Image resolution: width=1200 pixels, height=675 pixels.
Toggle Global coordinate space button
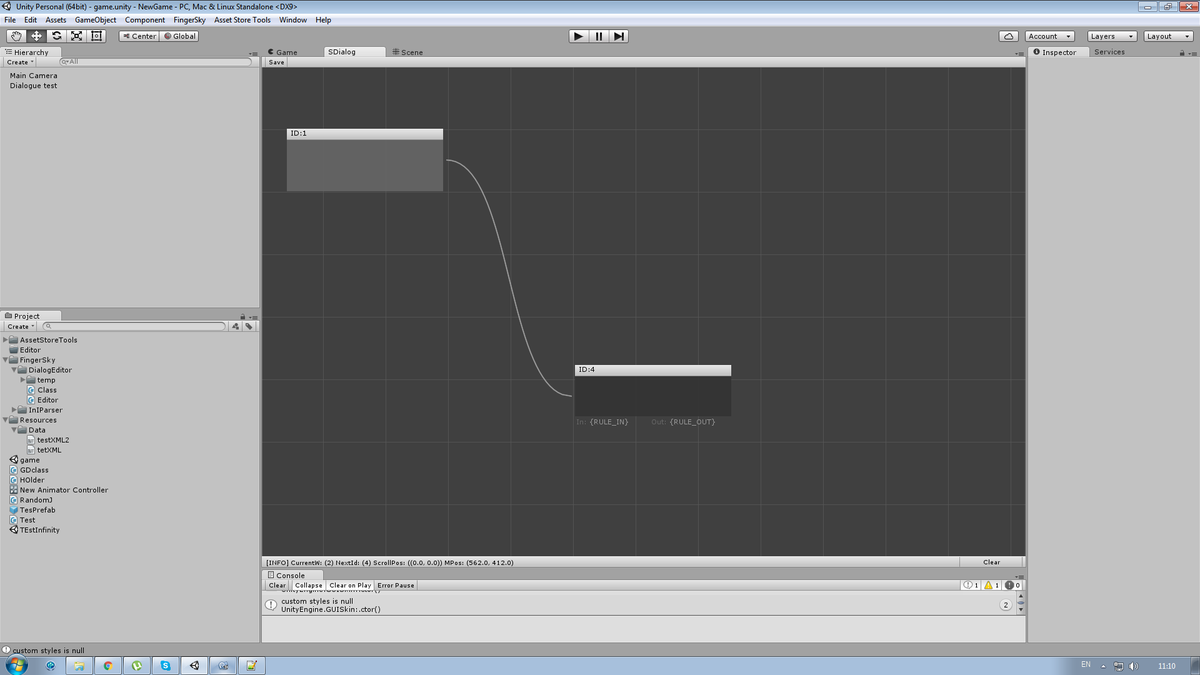point(179,36)
